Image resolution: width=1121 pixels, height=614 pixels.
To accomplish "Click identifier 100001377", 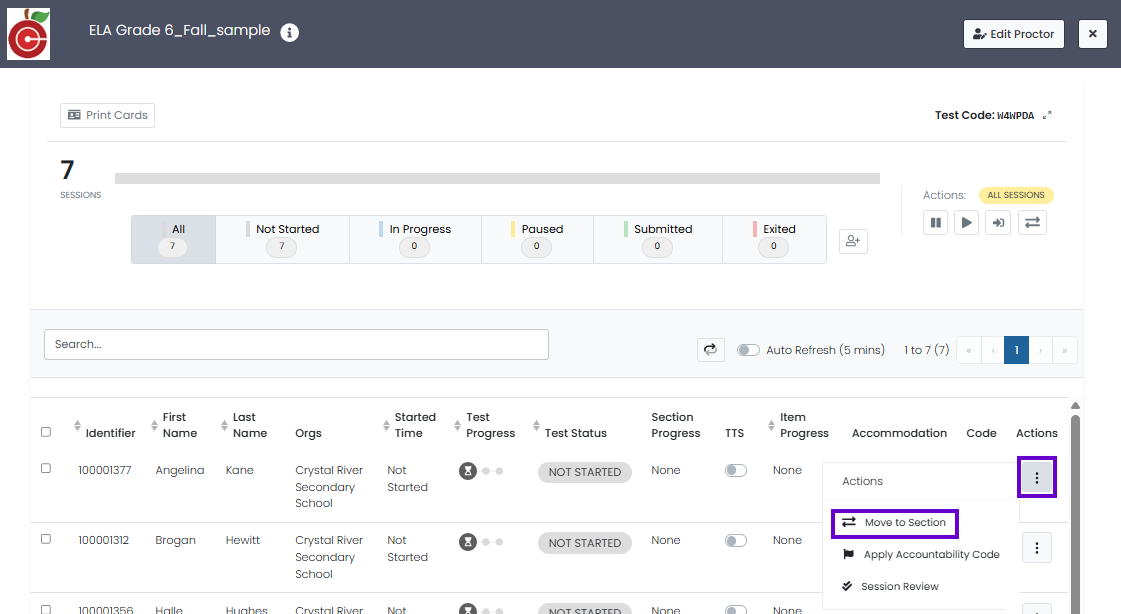I will [x=105, y=470].
